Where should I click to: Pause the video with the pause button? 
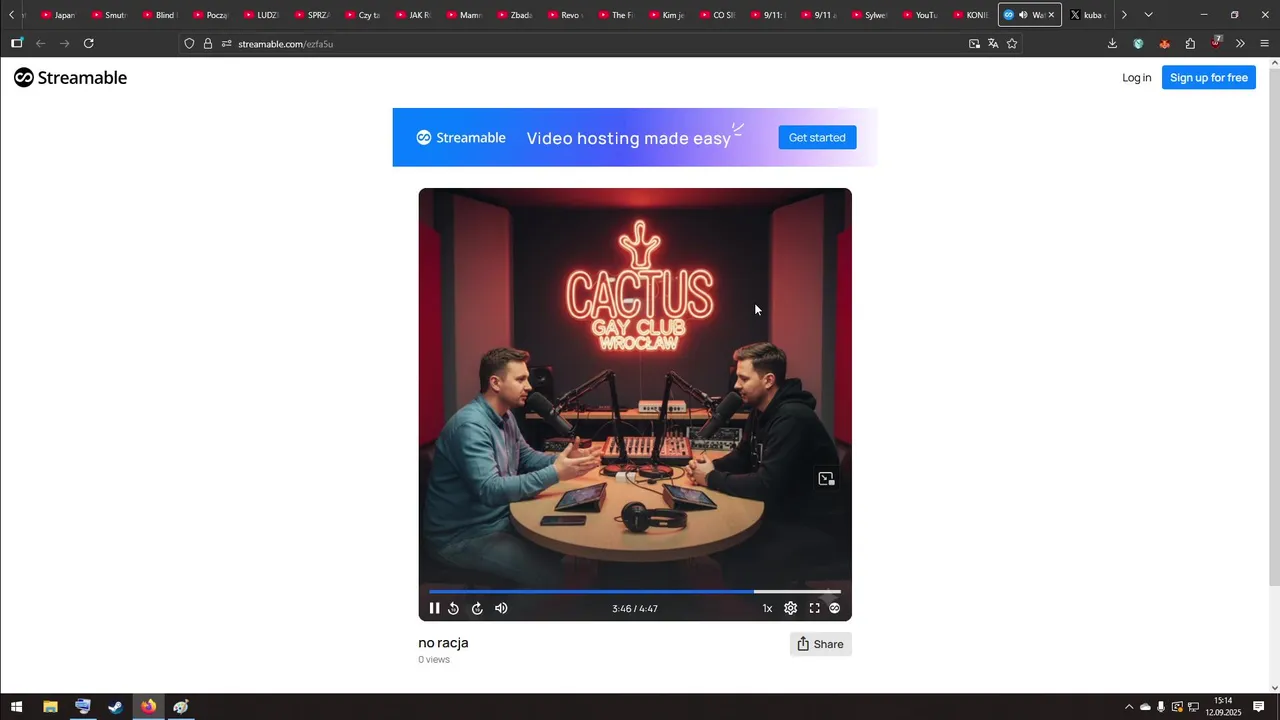pyautogui.click(x=434, y=608)
